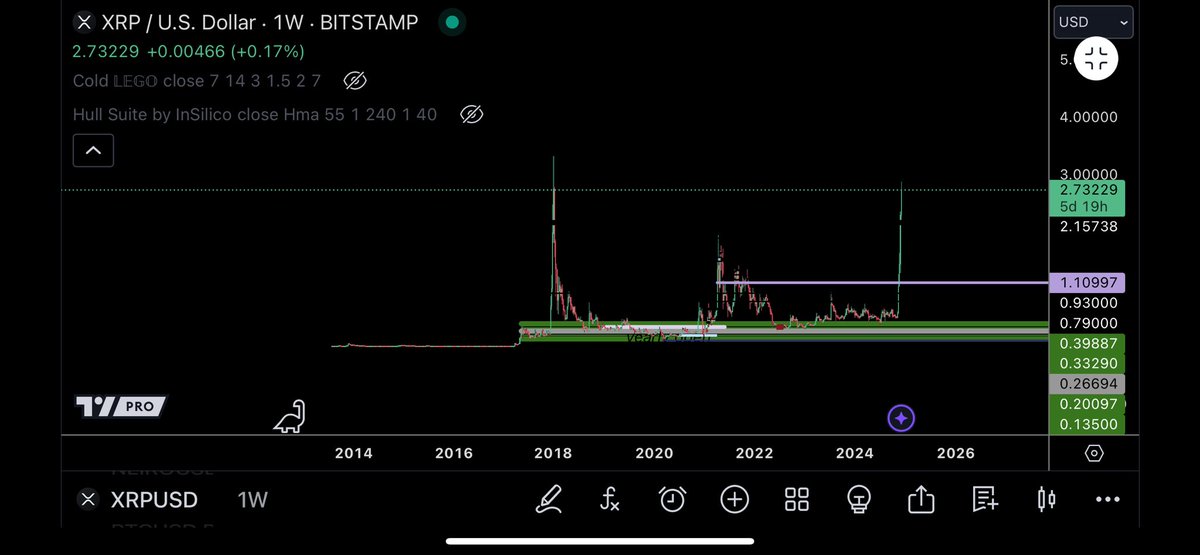Tap the 2018 label on time axis
The height and width of the screenshot is (555, 1200).
tap(553, 453)
